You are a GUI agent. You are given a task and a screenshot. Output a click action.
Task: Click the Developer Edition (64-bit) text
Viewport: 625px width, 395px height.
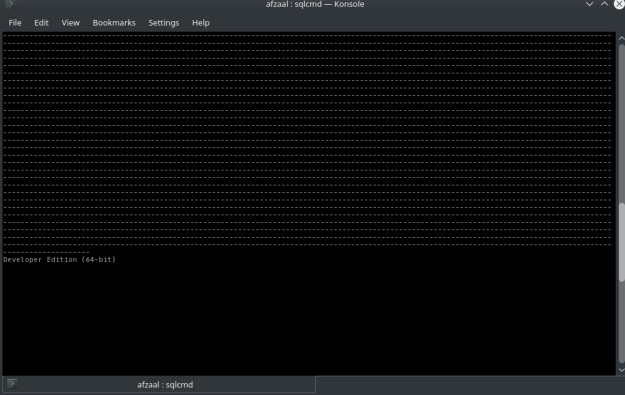[60, 259]
